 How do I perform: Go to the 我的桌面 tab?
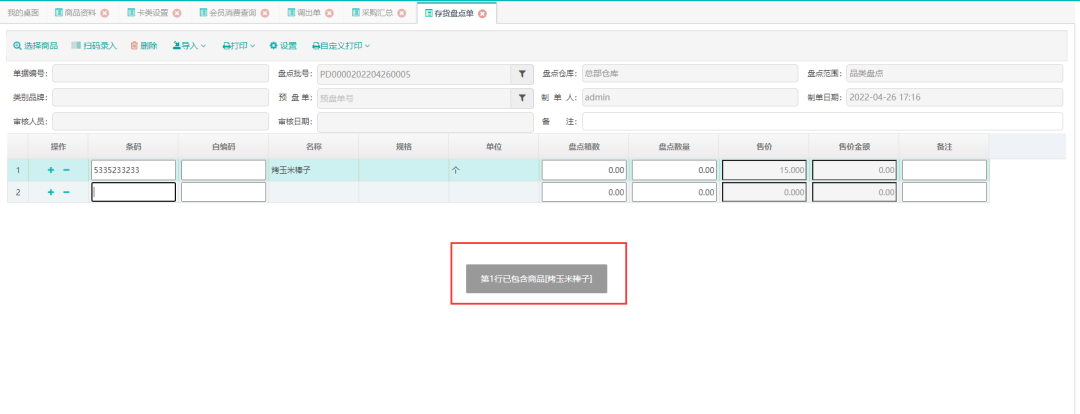tap(21, 13)
